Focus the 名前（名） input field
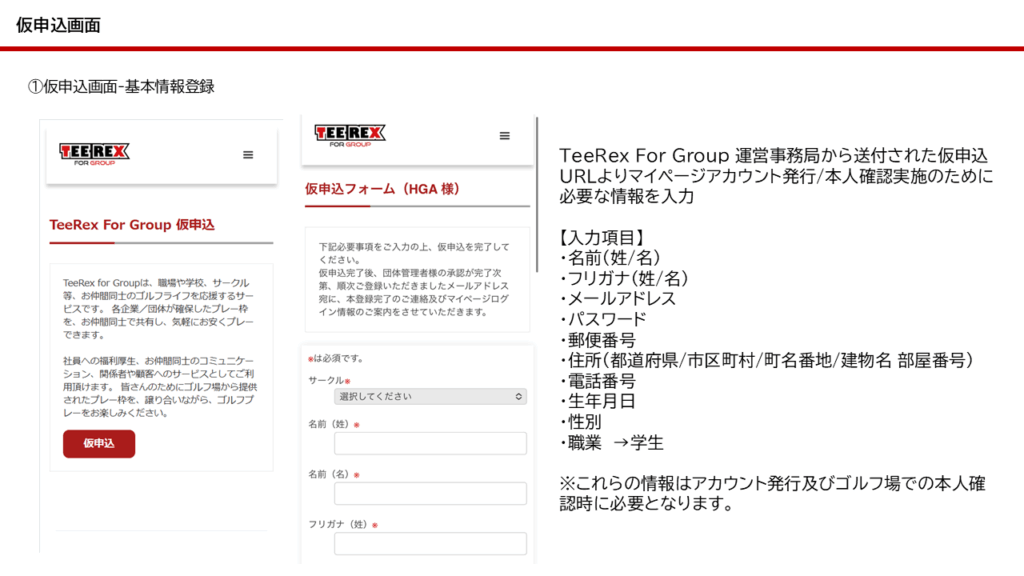 point(430,493)
